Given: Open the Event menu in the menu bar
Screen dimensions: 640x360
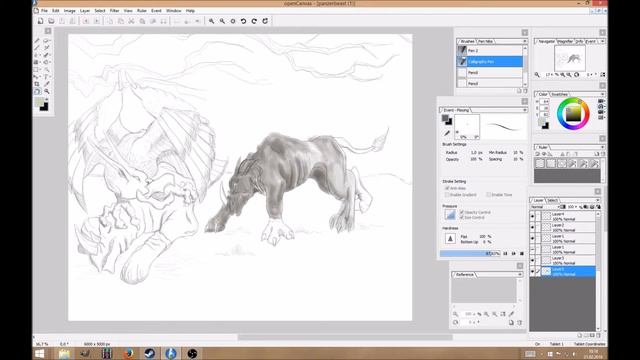Looking at the screenshot, I should pos(156,11).
